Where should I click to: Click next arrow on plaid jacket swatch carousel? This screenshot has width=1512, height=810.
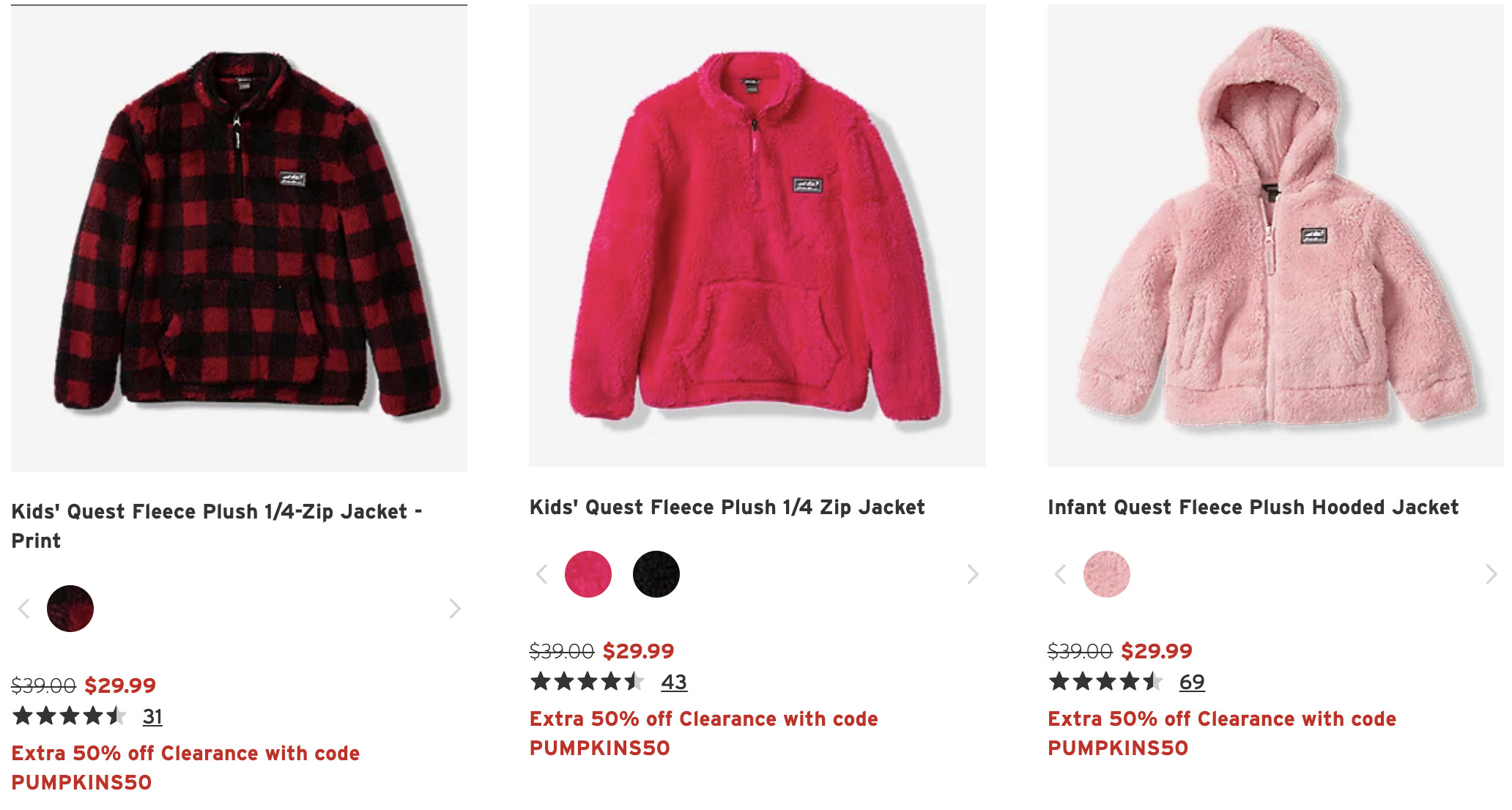(x=455, y=609)
